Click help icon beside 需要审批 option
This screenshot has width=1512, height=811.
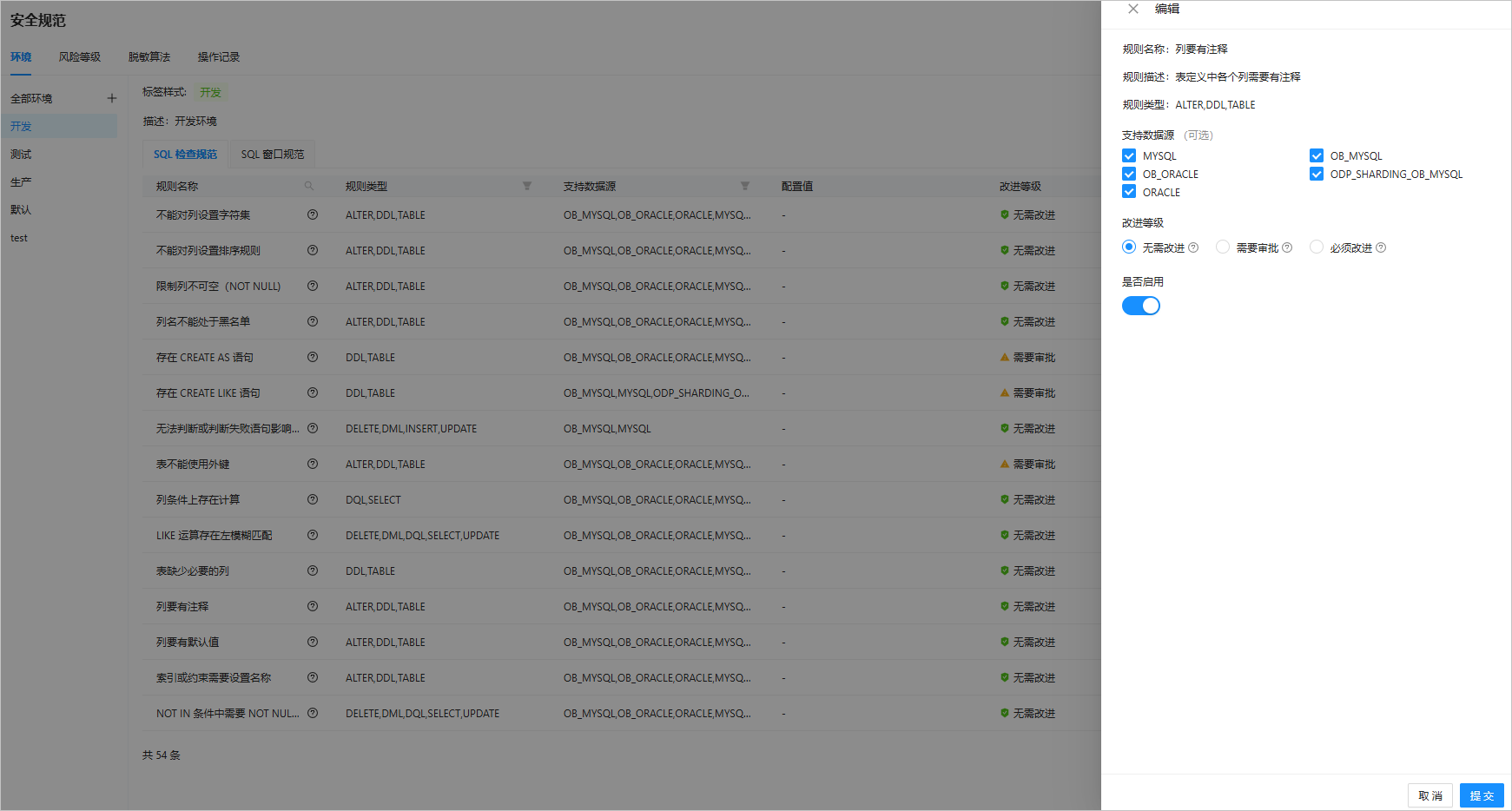[x=1287, y=247]
